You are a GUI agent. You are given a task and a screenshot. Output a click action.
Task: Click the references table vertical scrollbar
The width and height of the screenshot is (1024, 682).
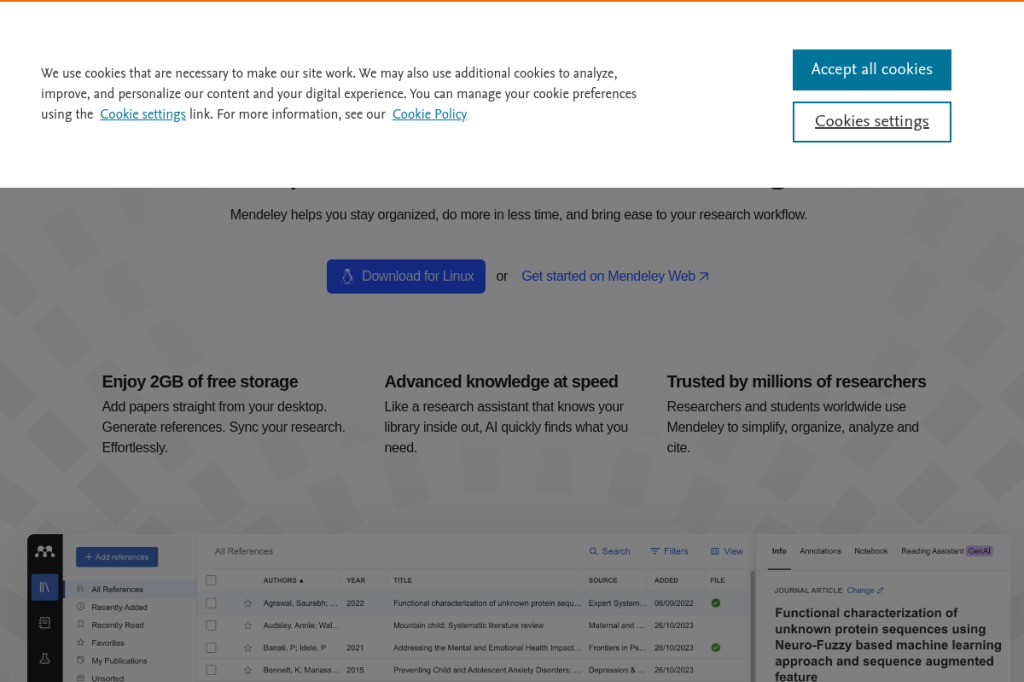752,626
